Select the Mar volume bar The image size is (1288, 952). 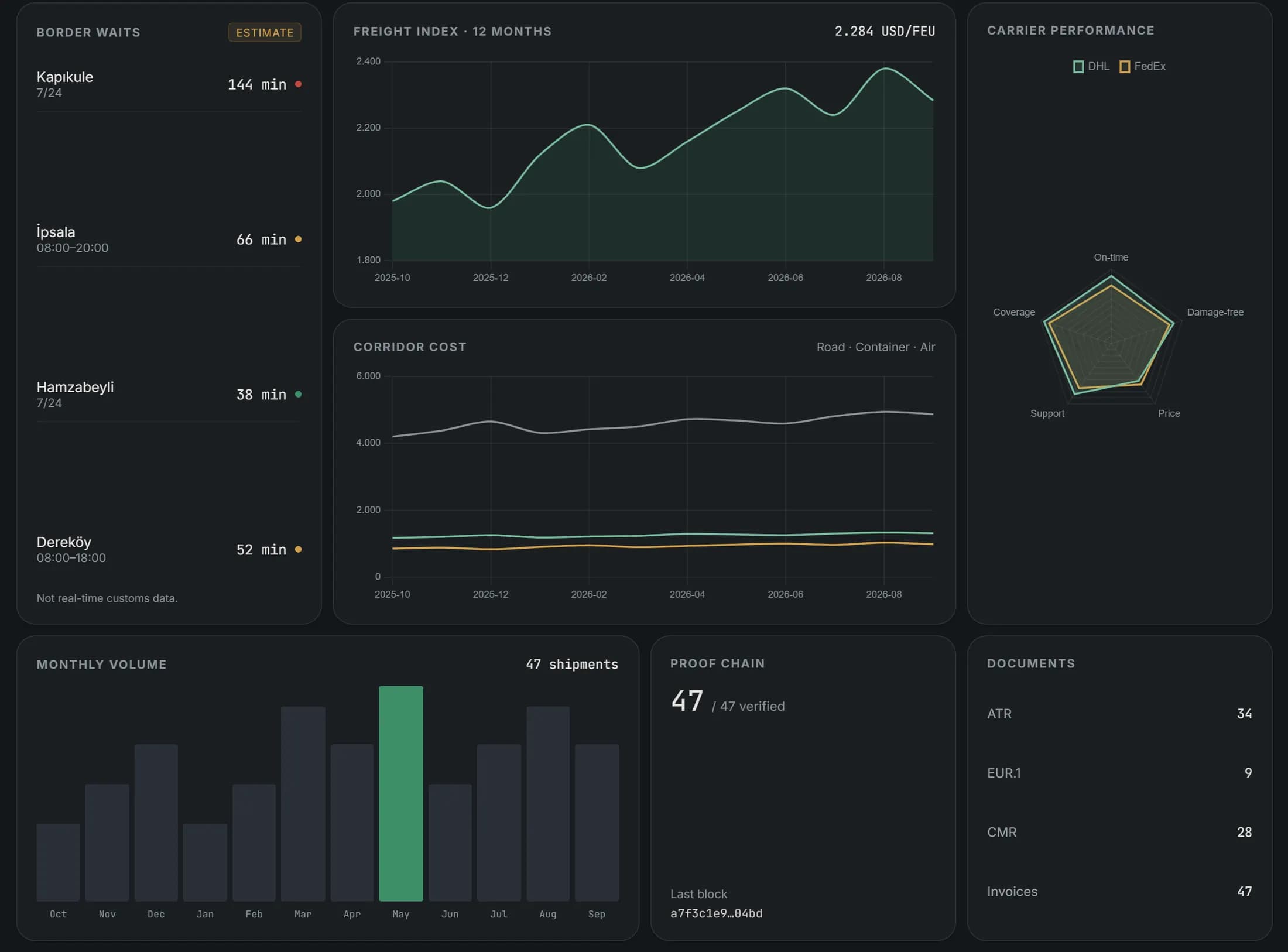click(303, 804)
